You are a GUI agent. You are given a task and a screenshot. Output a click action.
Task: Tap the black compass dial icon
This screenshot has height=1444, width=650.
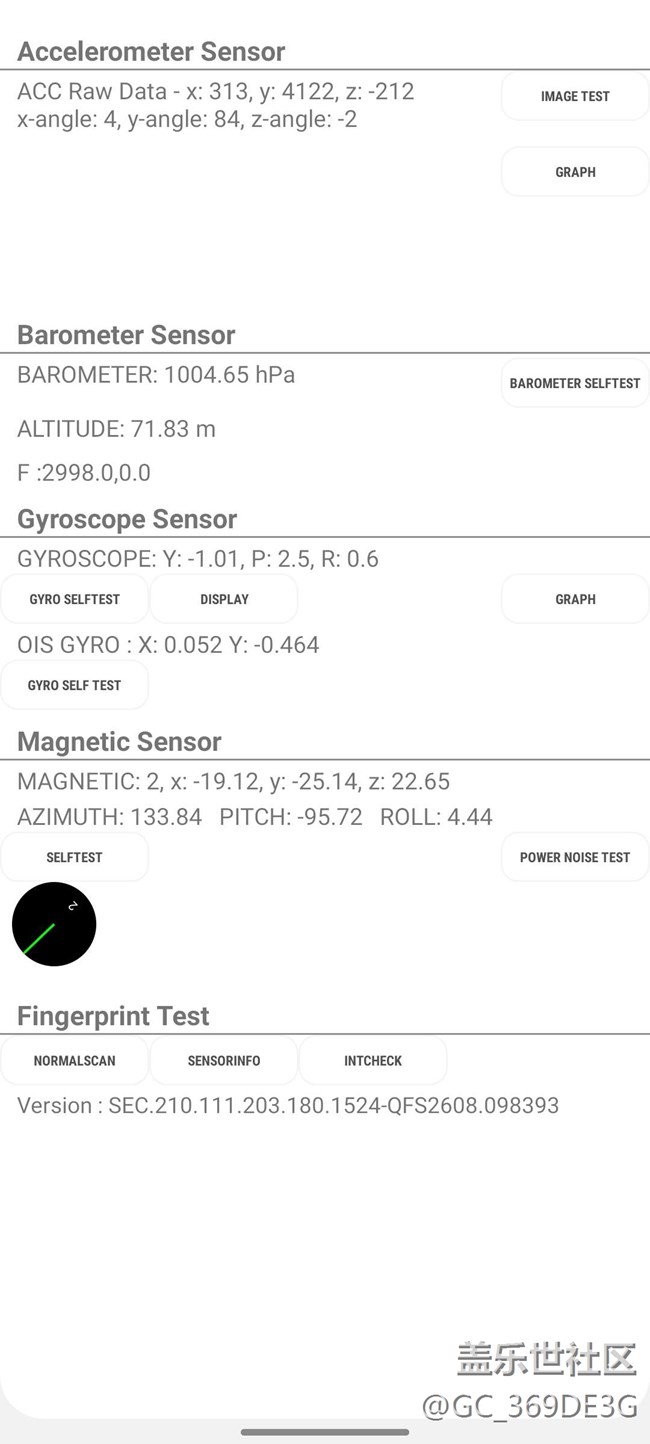tap(54, 924)
